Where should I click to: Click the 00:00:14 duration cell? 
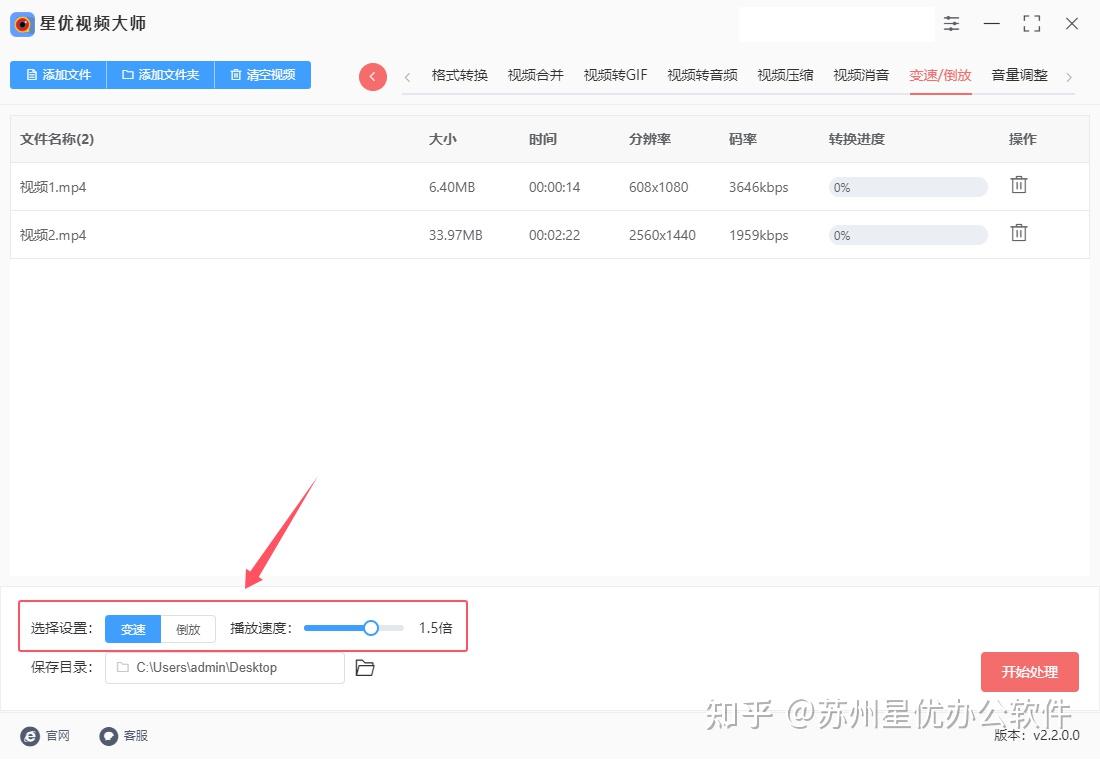(554, 187)
